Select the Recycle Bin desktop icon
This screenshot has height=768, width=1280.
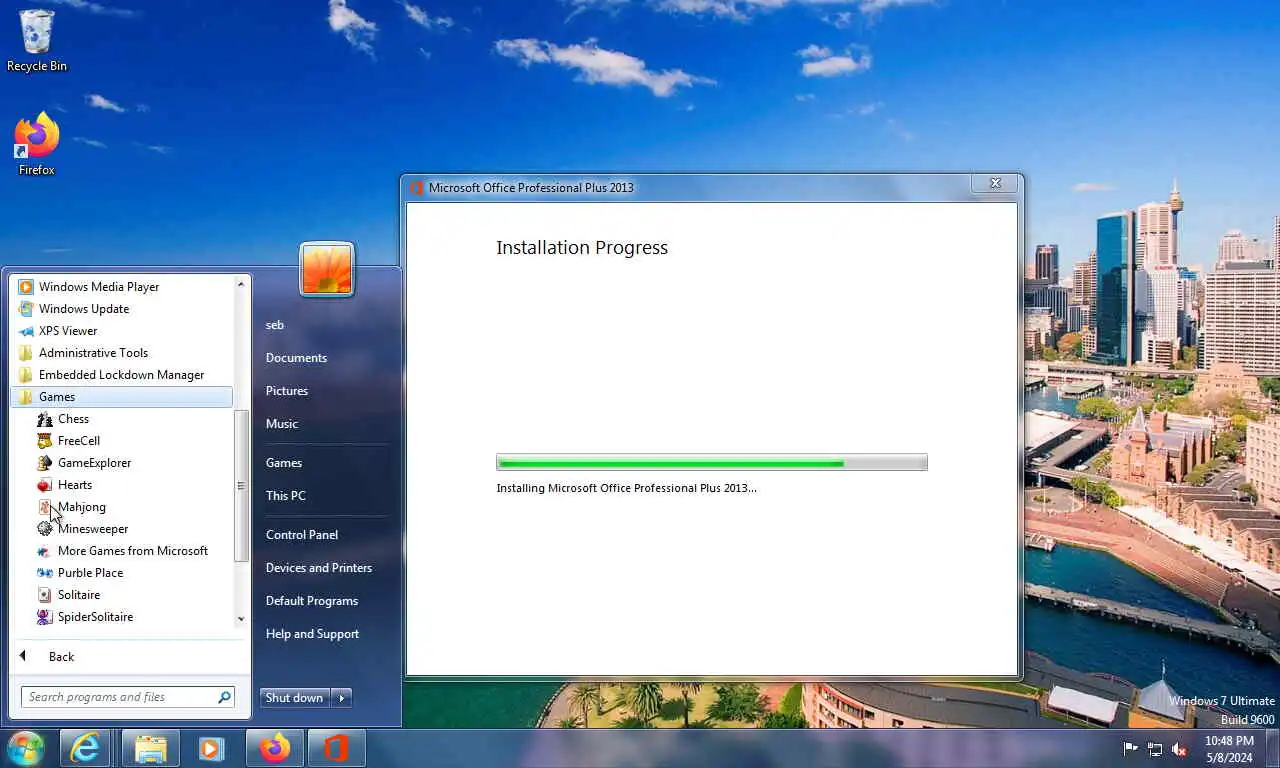[x=37, y=41]
